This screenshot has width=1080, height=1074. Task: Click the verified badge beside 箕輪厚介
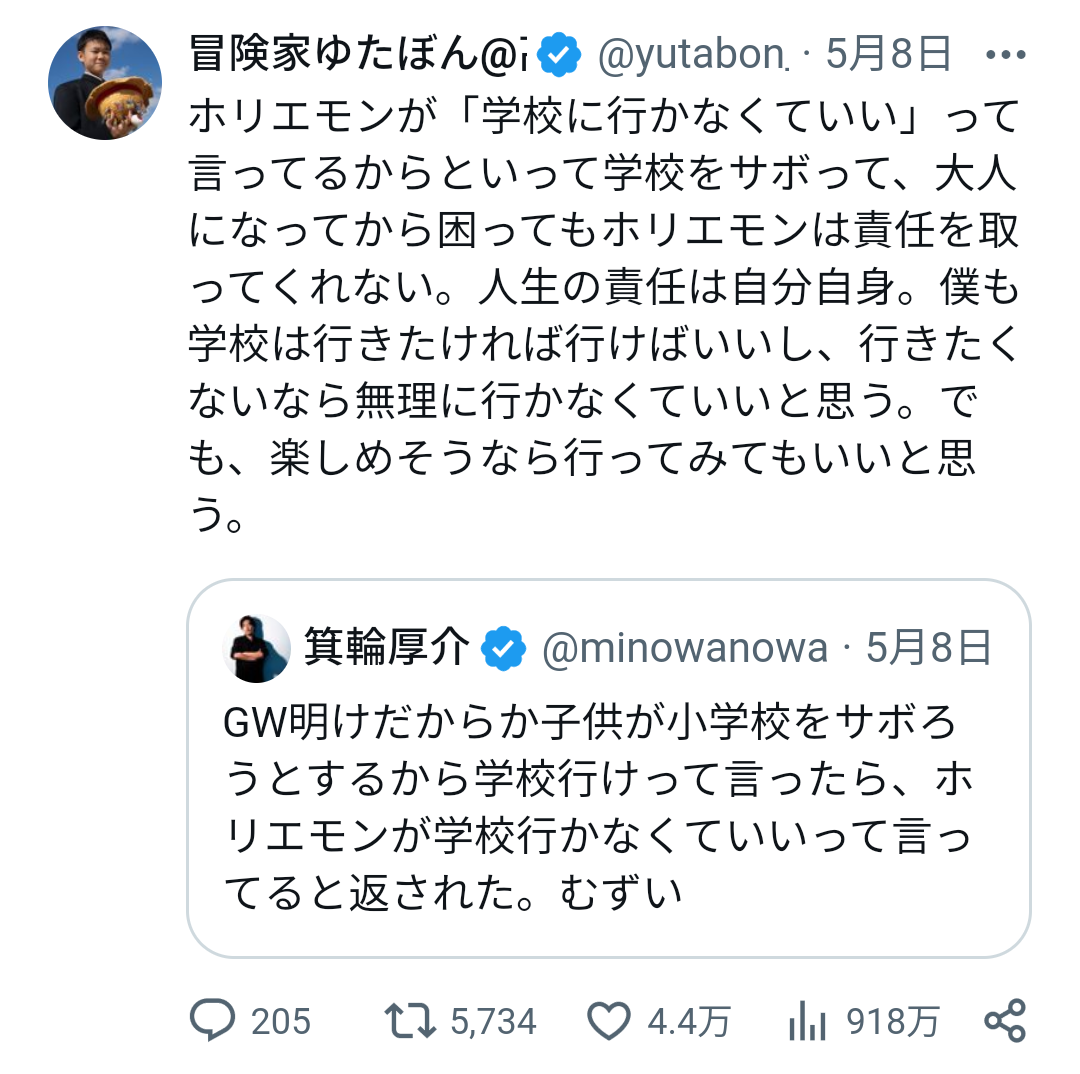tap(504, 649)
